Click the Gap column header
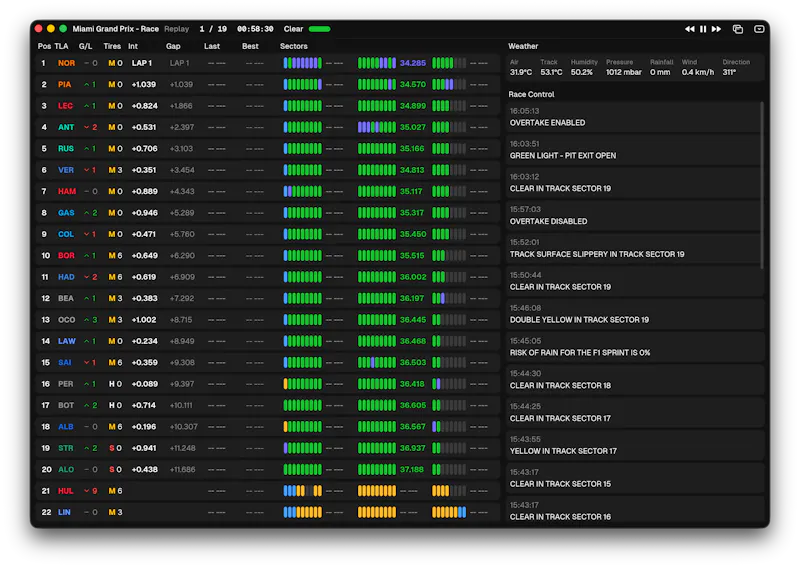Viewport: 800px width, 568px height. [x=173, y=46]
